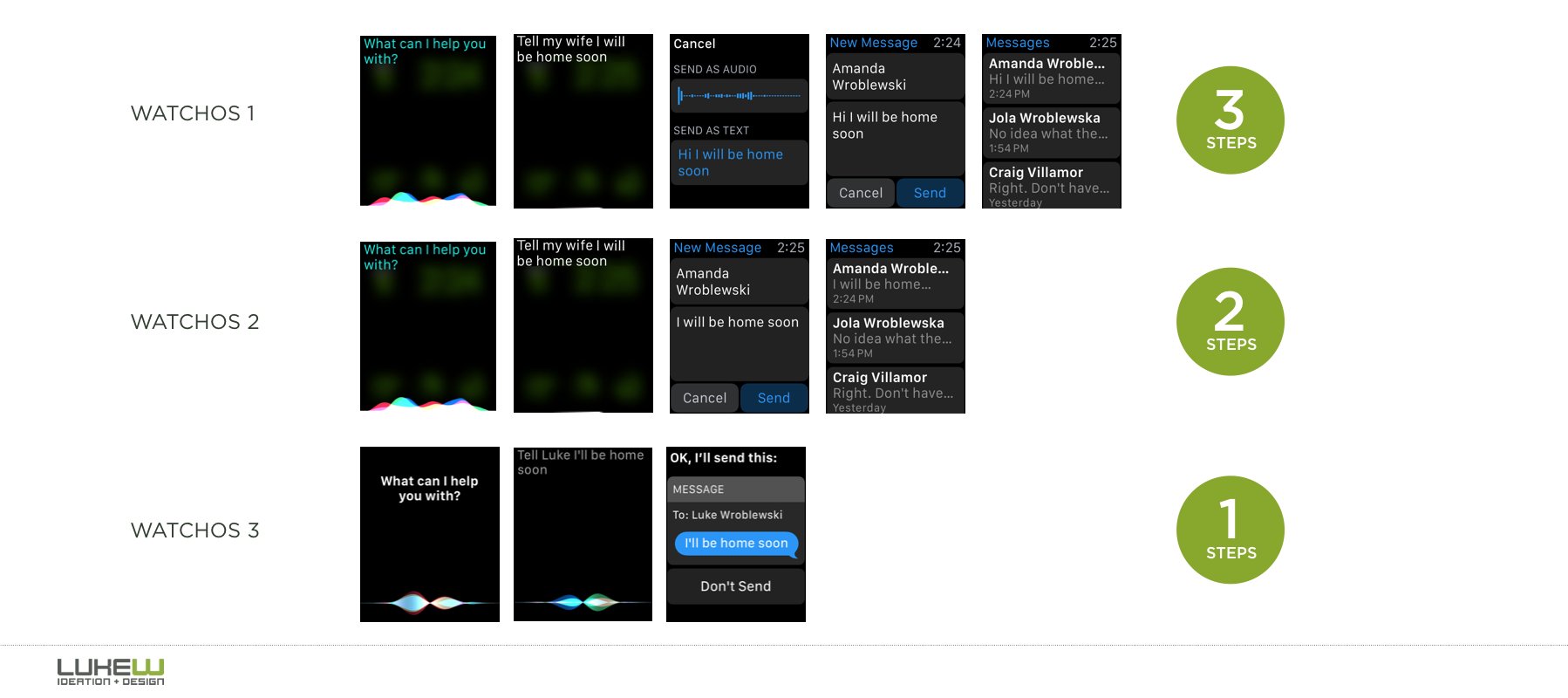
Task: Choose the 'Hi I will be home soon' text option
Action: (739, 162)
